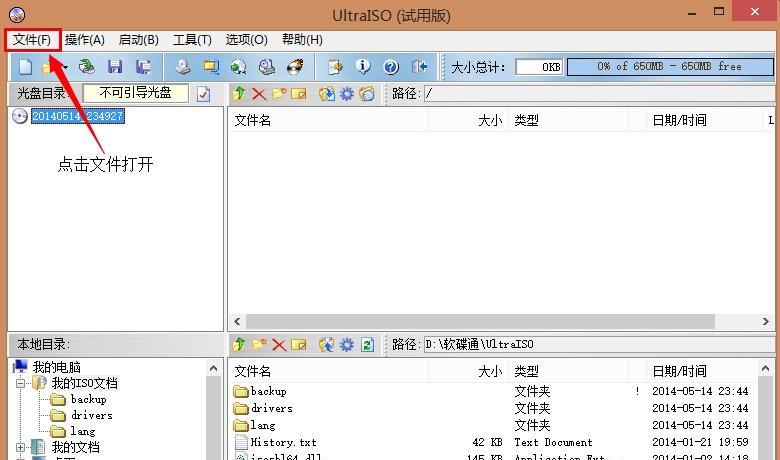Click up arrow of local file list scrollbar
Viewport: 780px width, 460px height.
tap(765, 368)
